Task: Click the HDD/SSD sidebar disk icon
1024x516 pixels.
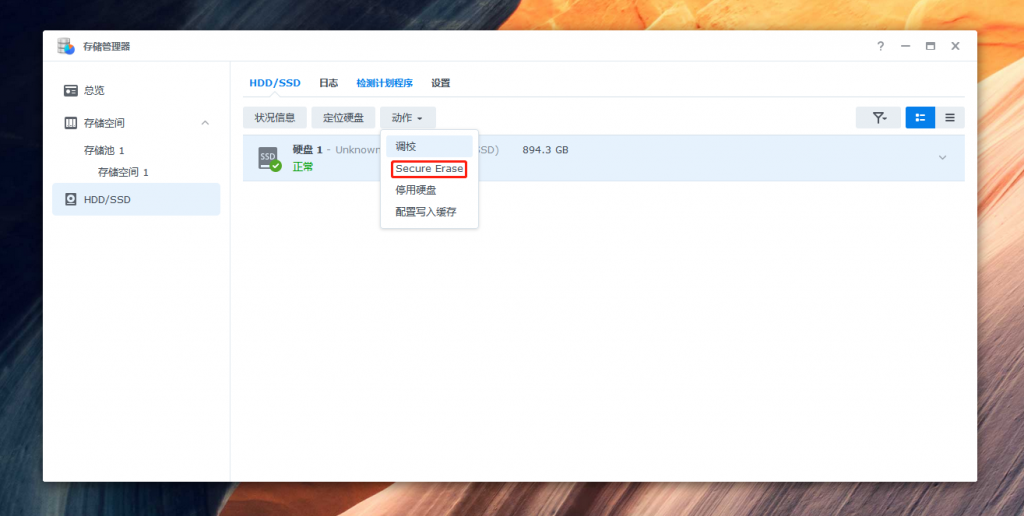Action: tap(71, 199)
